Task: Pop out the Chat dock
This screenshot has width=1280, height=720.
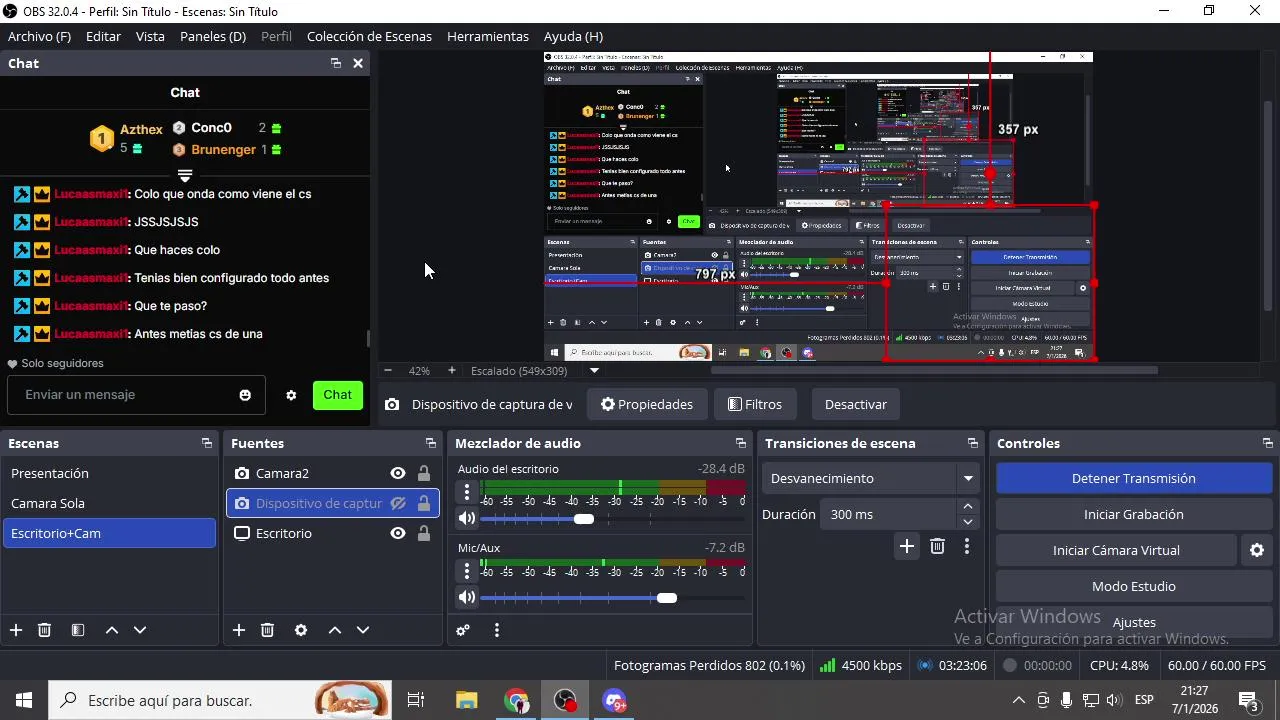Action: tap(336, 63)
